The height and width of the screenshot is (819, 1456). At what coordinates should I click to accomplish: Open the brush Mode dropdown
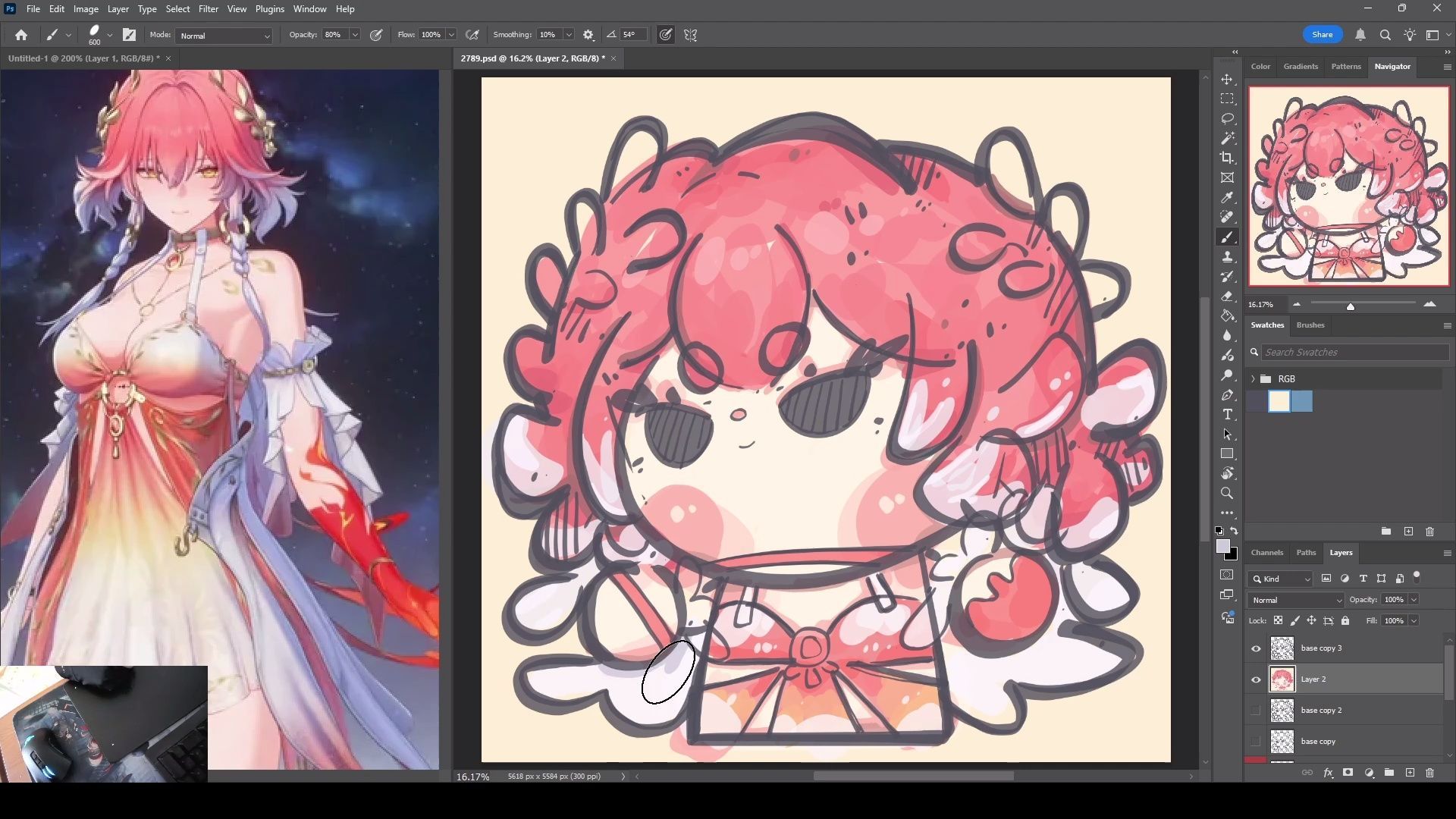click(x=224, y=36)
